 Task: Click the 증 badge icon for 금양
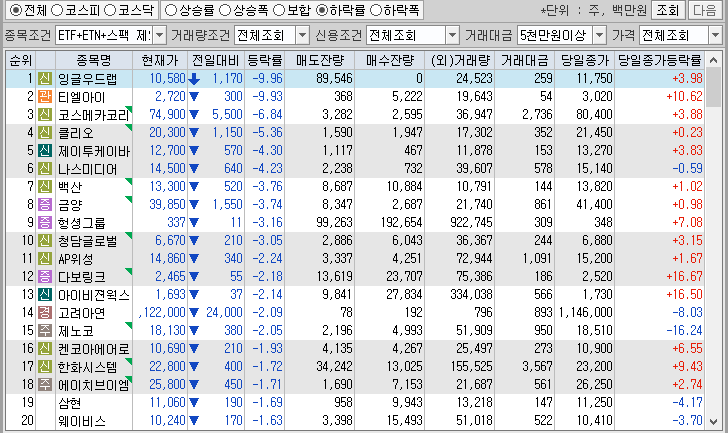click(45, 205)
